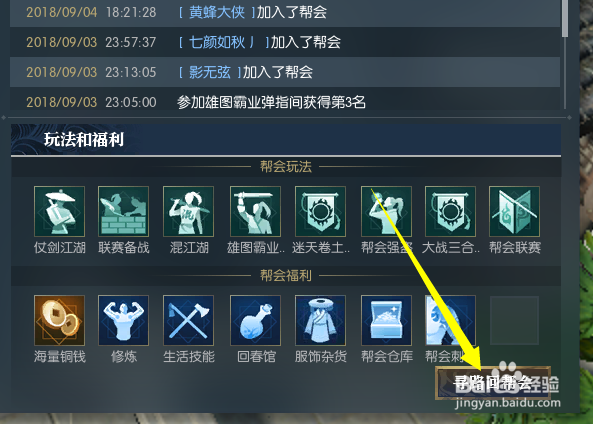Viewport: 593px width, 424px height.
Task: Open the 混江湖 activity icon
Action: click(x=188, y=211)
